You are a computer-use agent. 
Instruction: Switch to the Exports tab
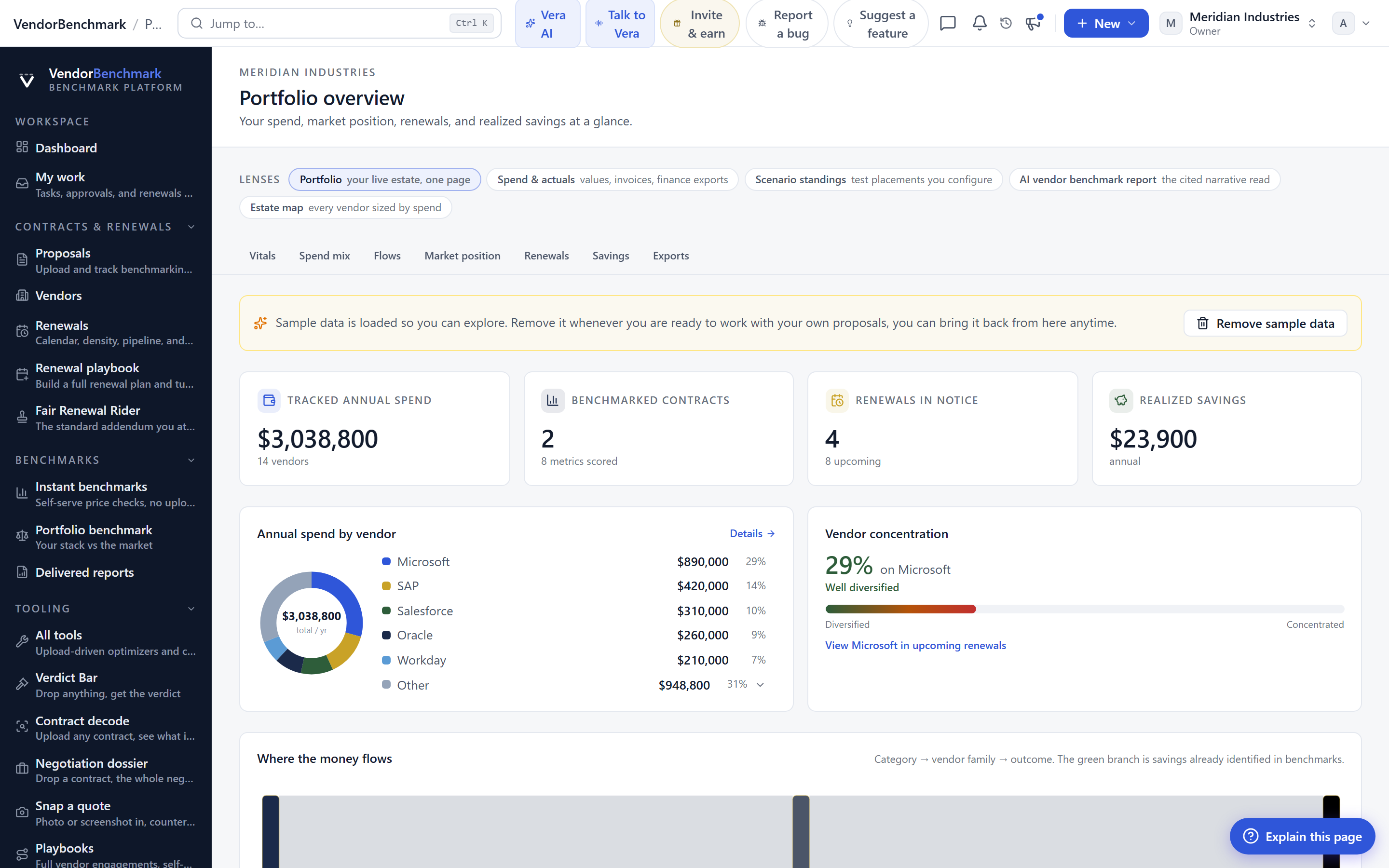pyautogui.click(x=670, y=256)
